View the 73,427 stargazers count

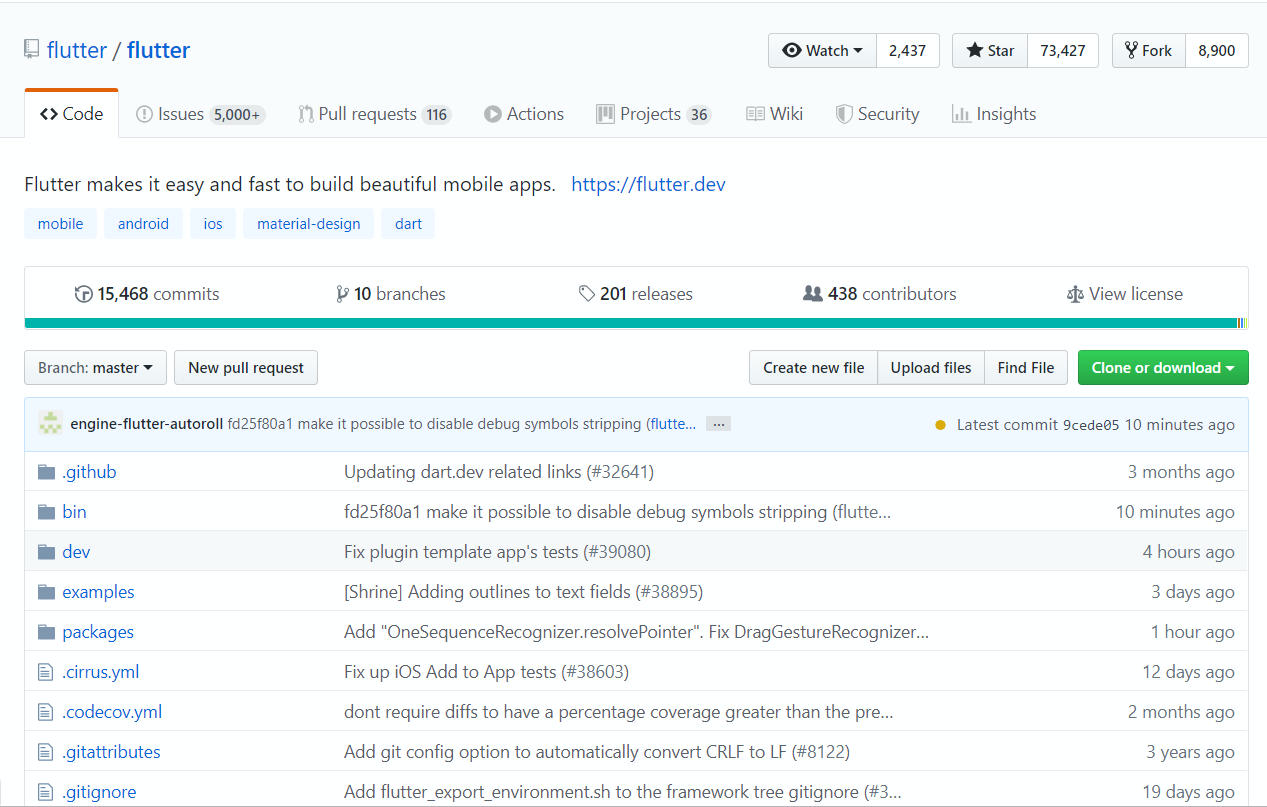tap(1063, 51)
